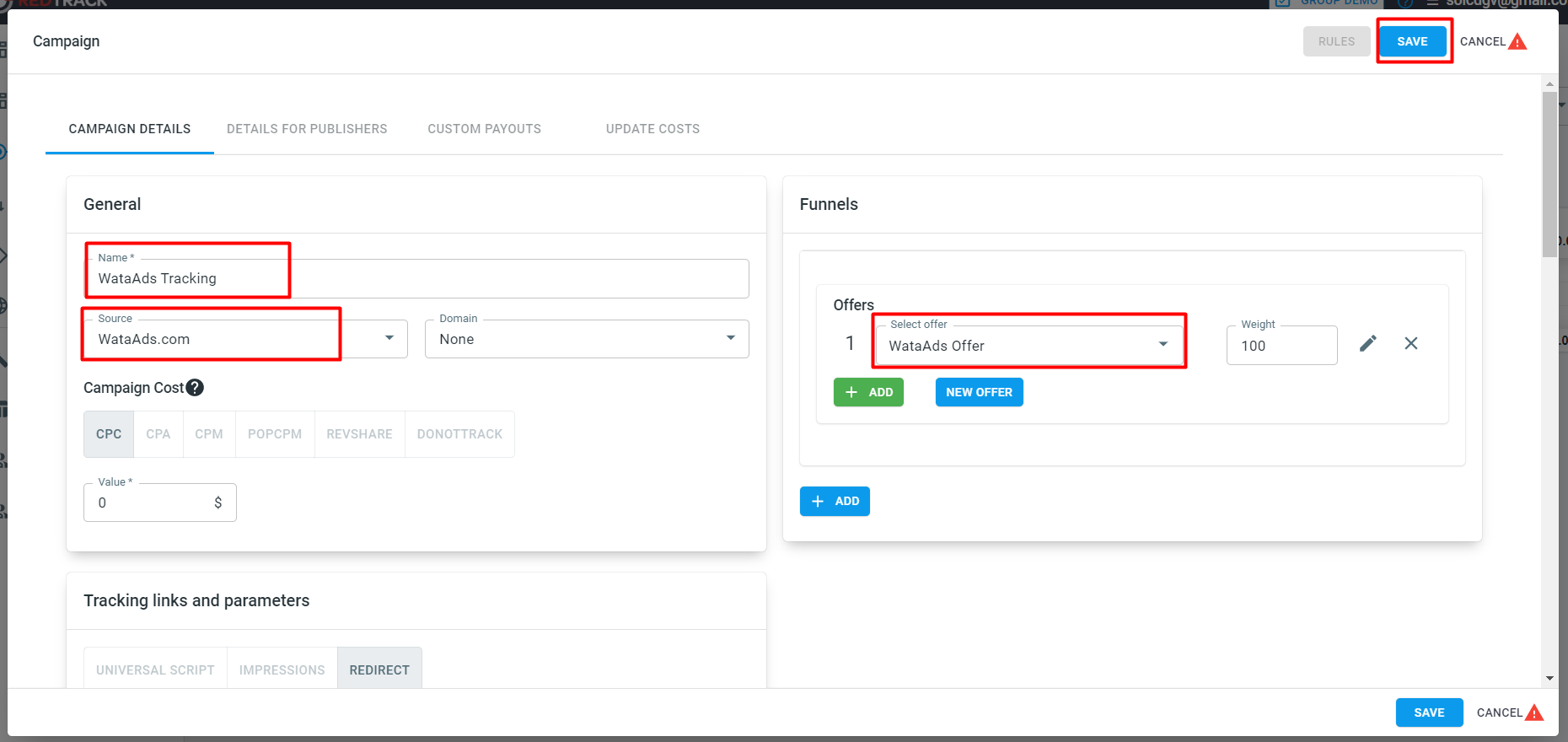Select the POPCPM cost model
The width and height of the screenshot is (1568, 742).
275,434
